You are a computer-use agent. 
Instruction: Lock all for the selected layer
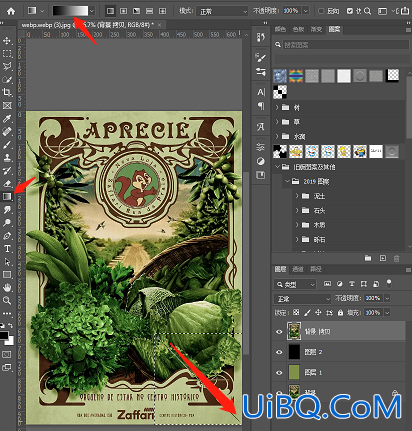tap(340, 313)
